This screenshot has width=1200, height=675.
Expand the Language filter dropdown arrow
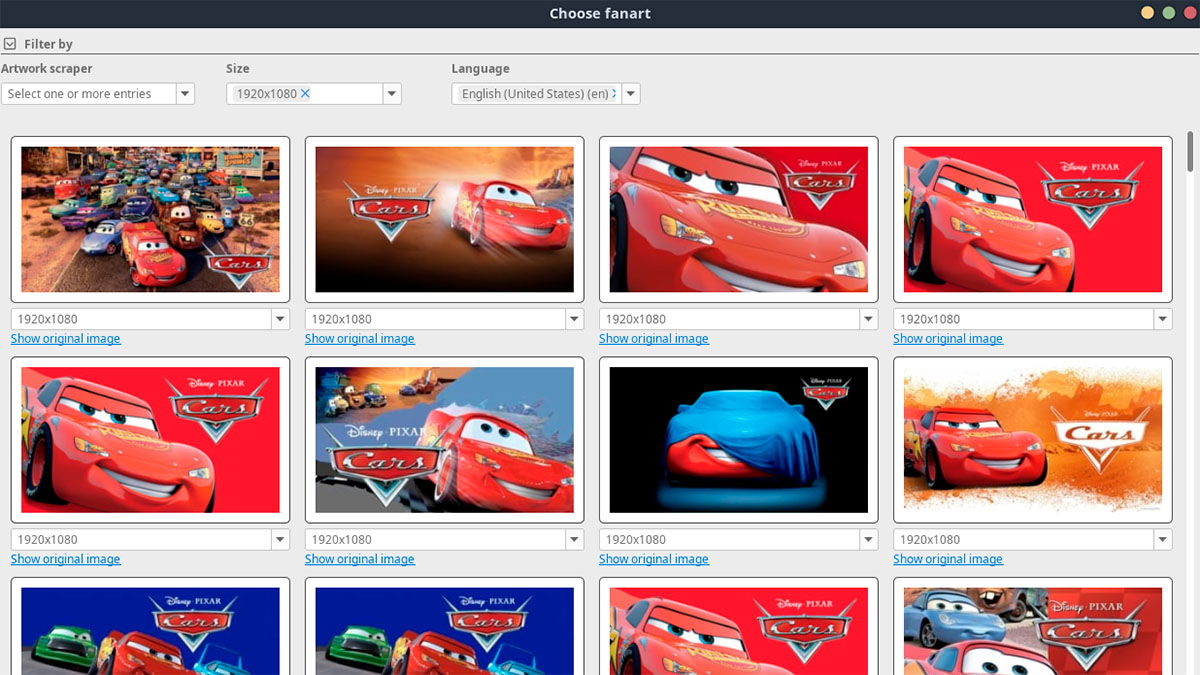point(631,94)
